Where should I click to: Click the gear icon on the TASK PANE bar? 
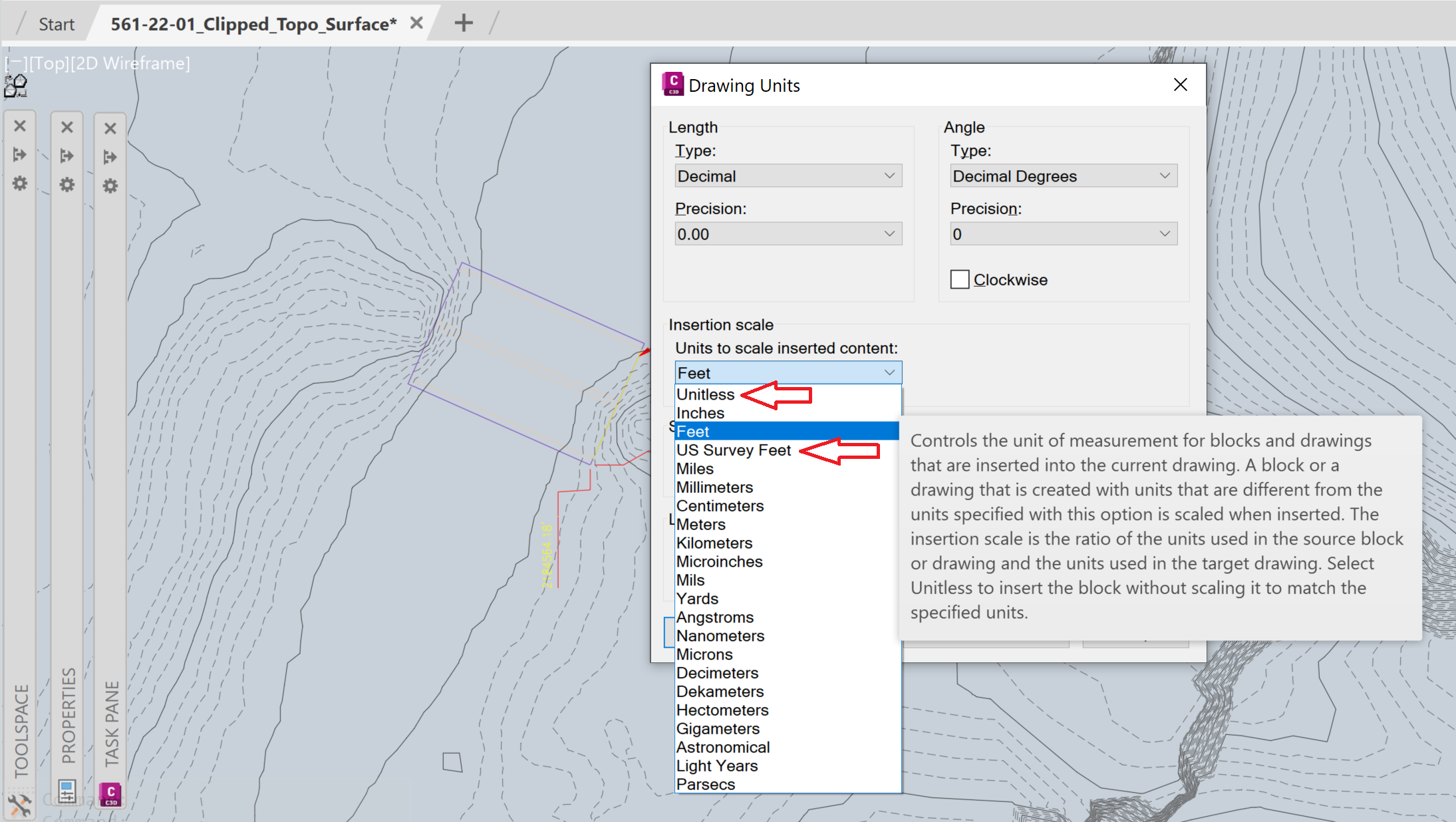click(110, 186)
